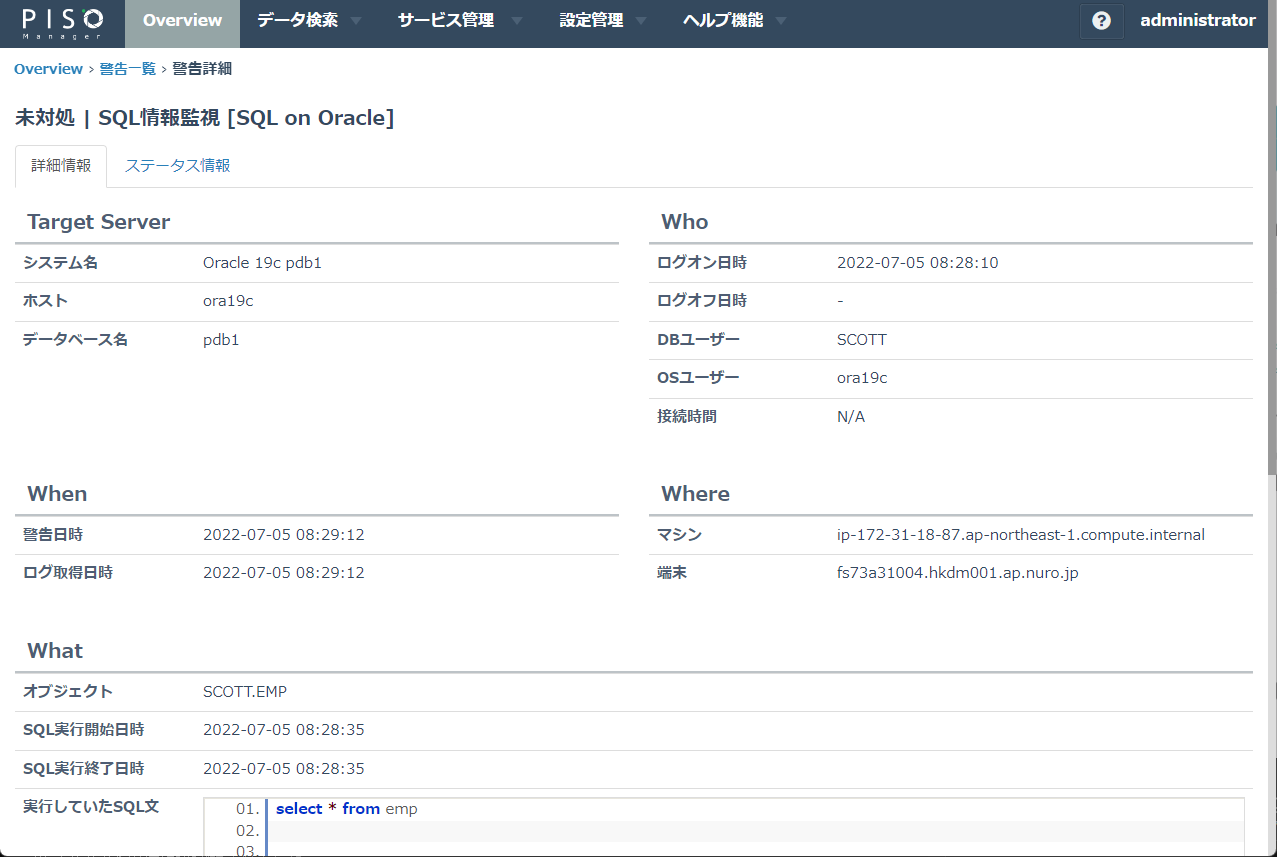Expand the サービス管理 dropdown arrow
Screen dimensions: 1277x857
[x=516, y=21]
